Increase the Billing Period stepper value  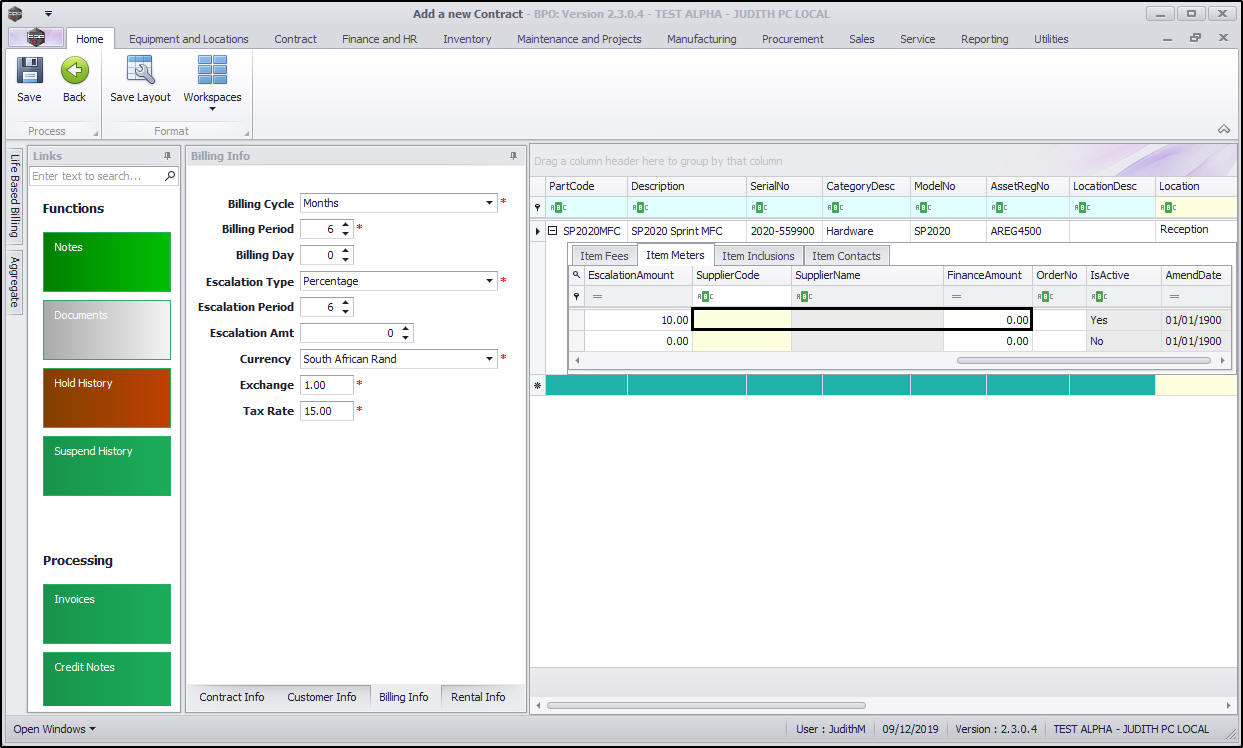346,225
